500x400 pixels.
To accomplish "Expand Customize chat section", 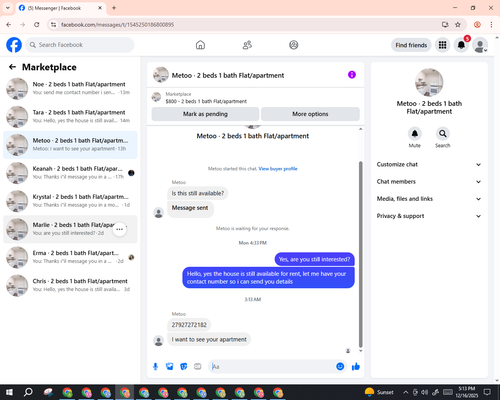I will (x=429, y=164).
